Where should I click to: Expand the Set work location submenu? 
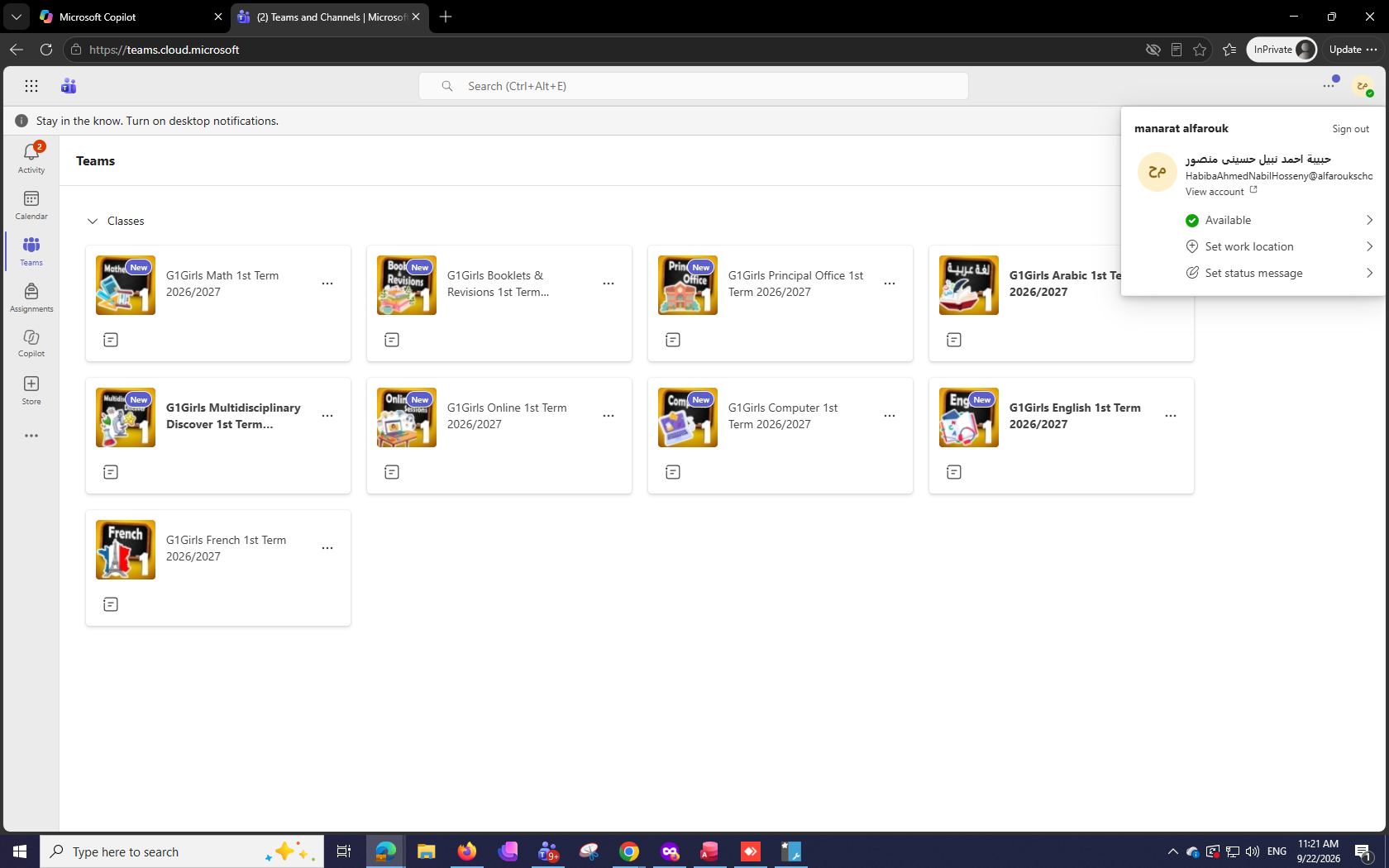[1278, 246]
